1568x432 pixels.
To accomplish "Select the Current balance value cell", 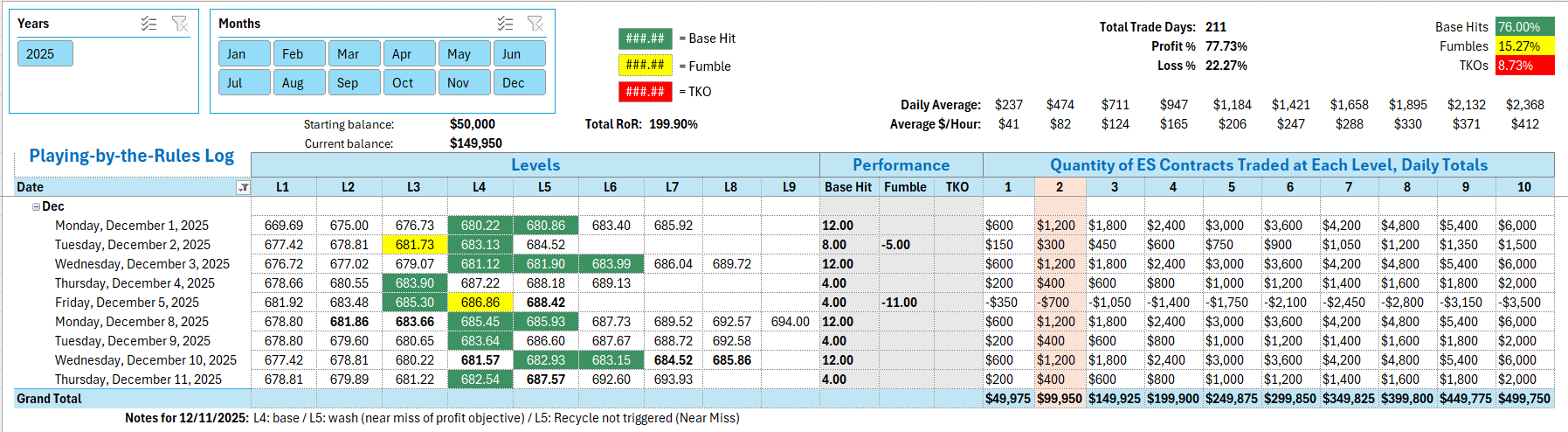I will point(475,143).
